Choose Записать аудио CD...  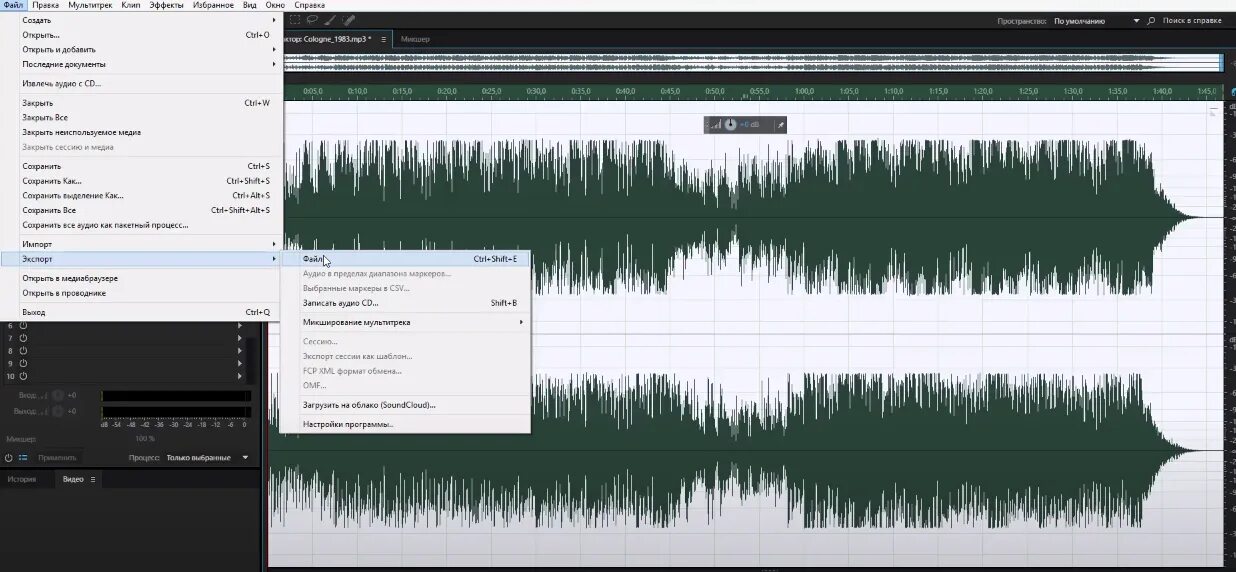(x=405, y=302)
